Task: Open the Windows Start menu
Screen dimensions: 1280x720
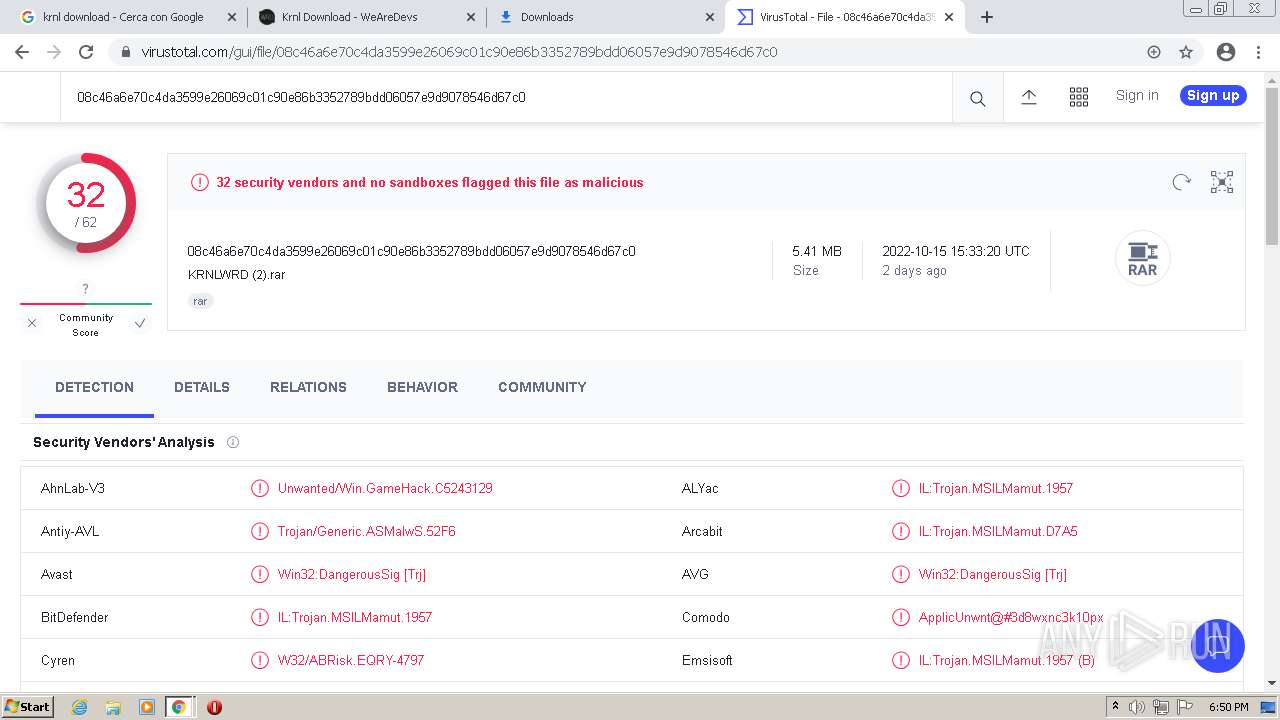Action: tap(28, 706)
